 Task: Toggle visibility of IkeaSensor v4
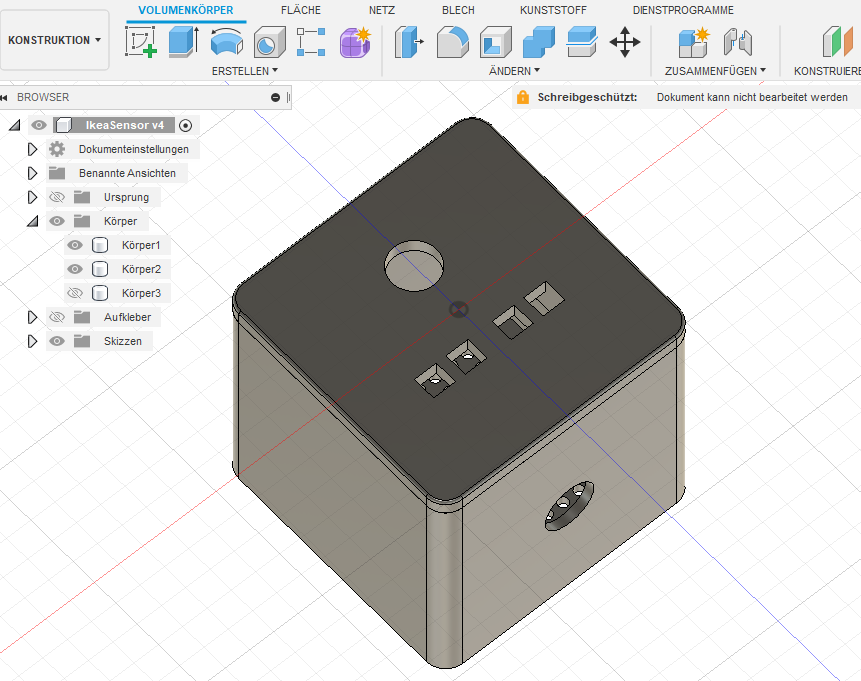pyautogui.click(x=38, y=125)
